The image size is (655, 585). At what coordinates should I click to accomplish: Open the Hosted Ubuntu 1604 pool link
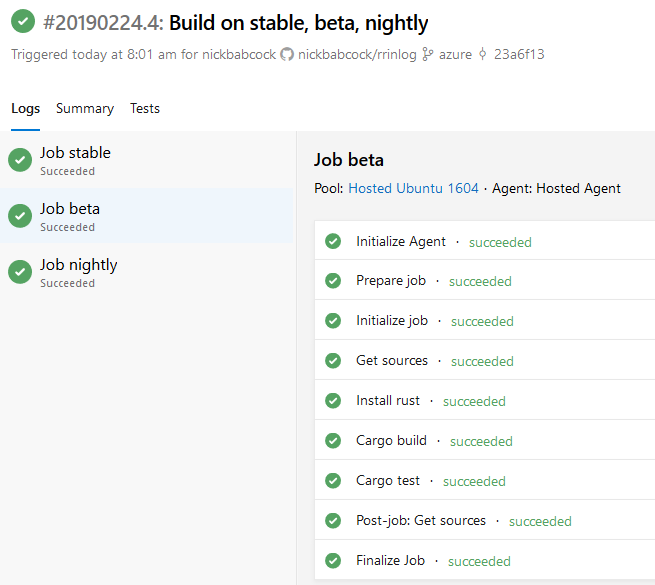click(x=413, y=188)
